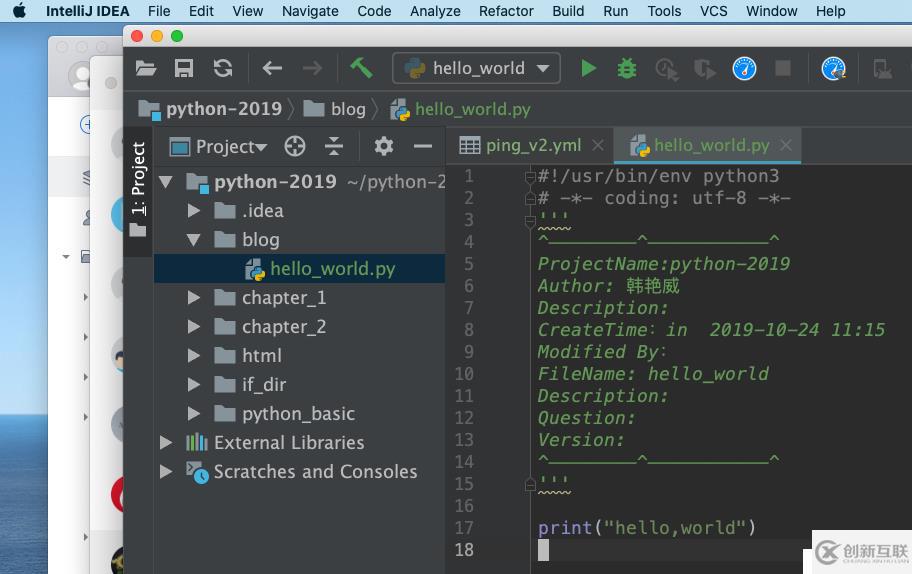The height and width of the screenshot is (574, 912).
Task: Click the second blue gauge toolbar icon
Action: tap(833, 69)
